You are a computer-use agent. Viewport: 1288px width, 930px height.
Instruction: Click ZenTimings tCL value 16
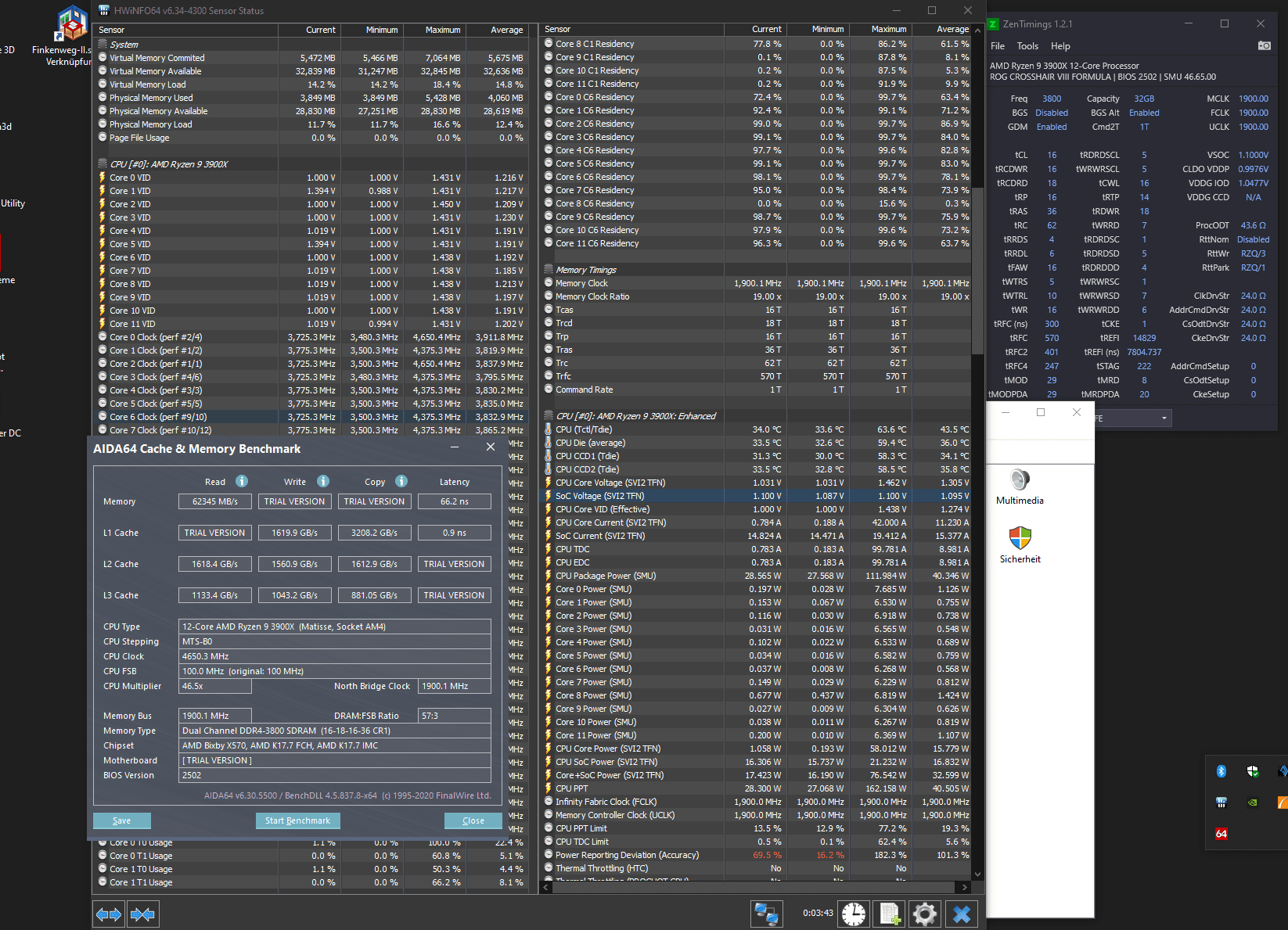1052,155
